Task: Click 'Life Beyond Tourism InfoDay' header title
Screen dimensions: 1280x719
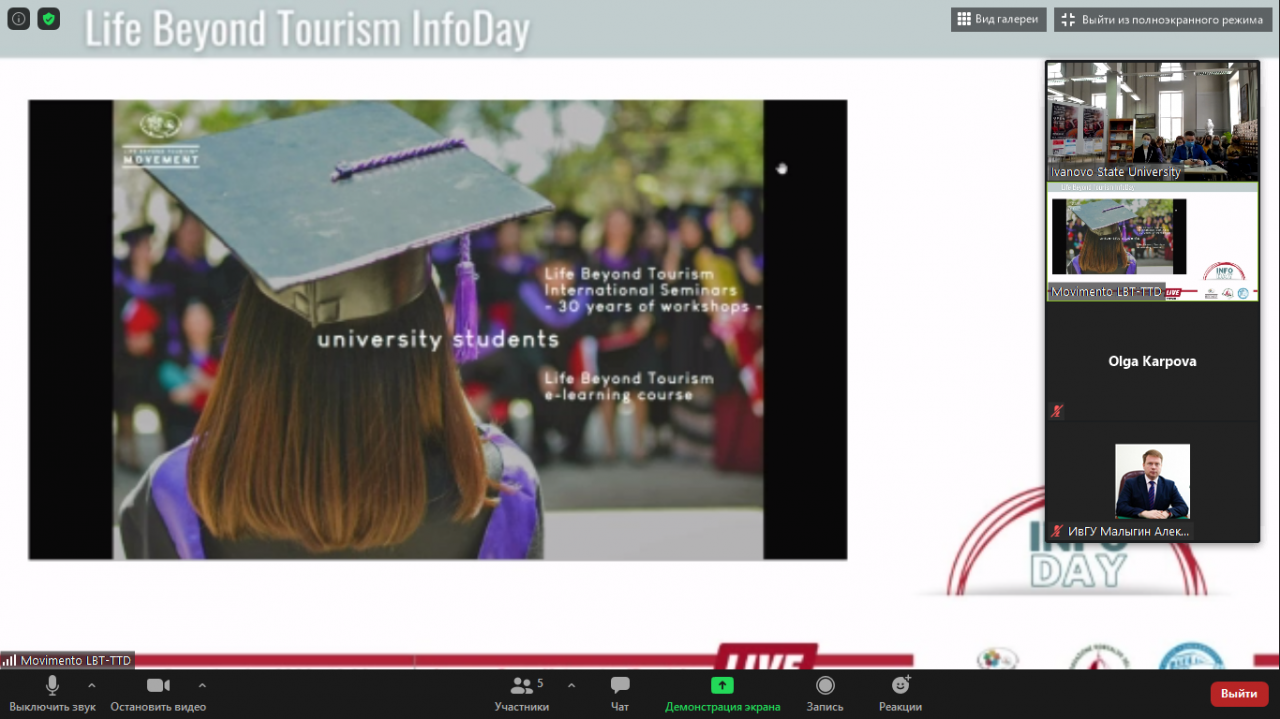Action: click(x=307, y=30)
